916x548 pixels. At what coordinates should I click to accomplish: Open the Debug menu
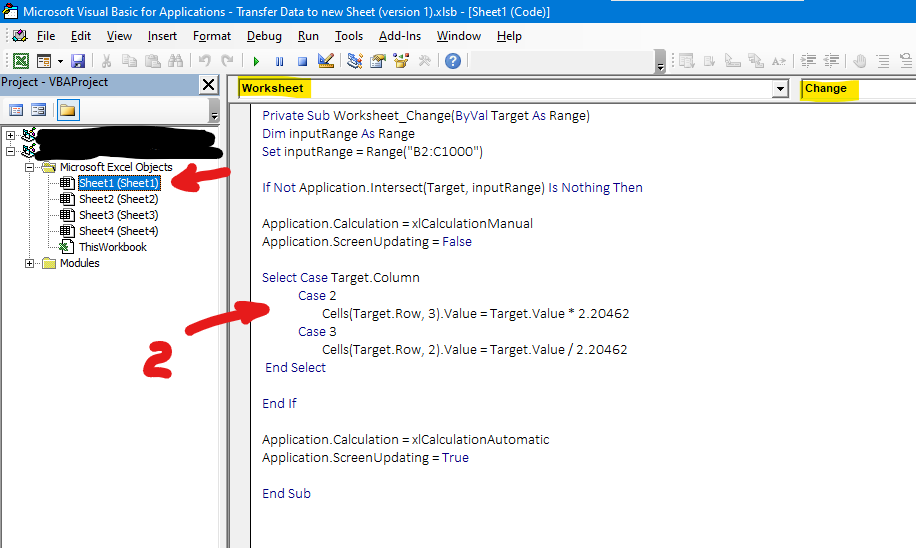pyautogui.click(x=264, y=36)
